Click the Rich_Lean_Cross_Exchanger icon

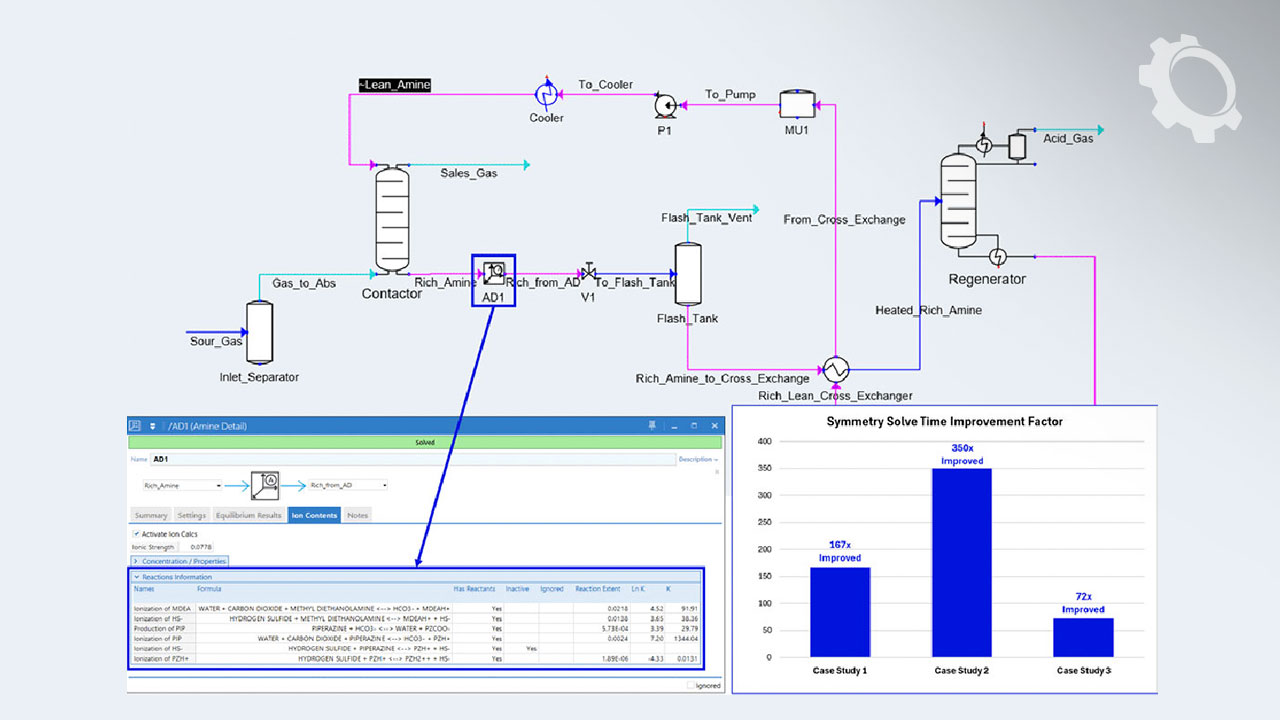[x=835, y=370]
